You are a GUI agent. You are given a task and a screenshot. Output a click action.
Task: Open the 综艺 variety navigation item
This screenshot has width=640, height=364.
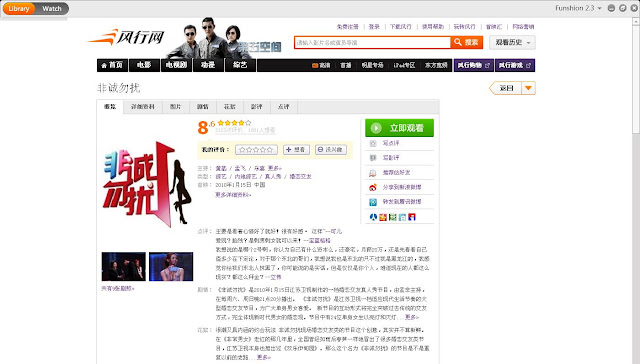coord(240,65)
